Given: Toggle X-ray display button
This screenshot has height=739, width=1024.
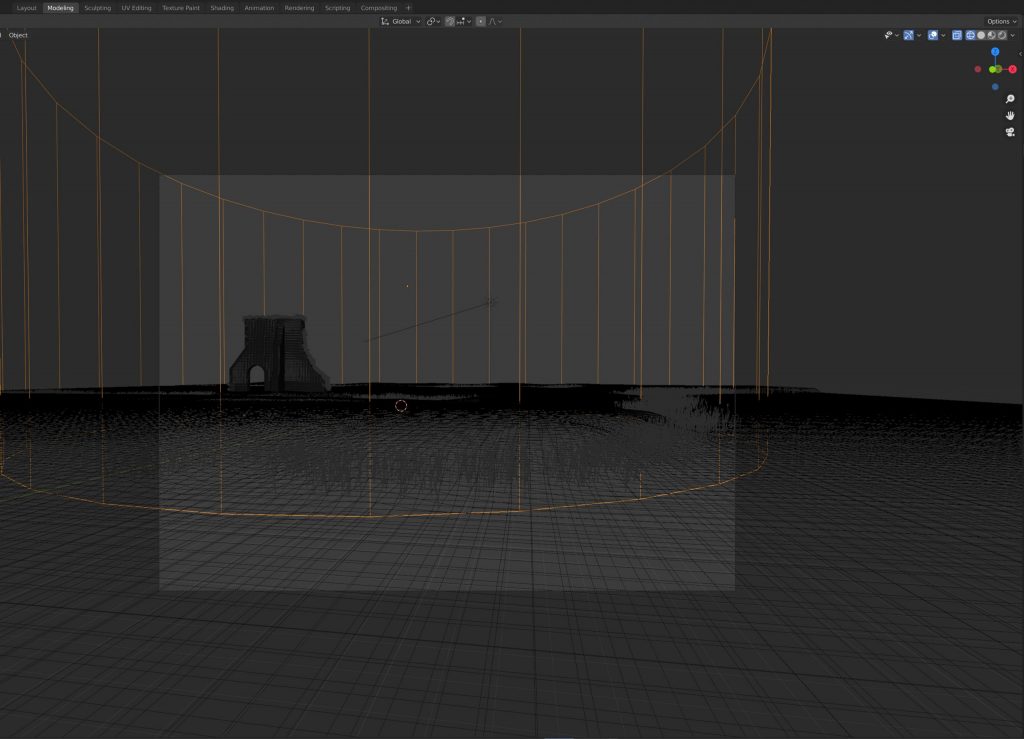Looking at the screenshot, I should pos(956,35).
